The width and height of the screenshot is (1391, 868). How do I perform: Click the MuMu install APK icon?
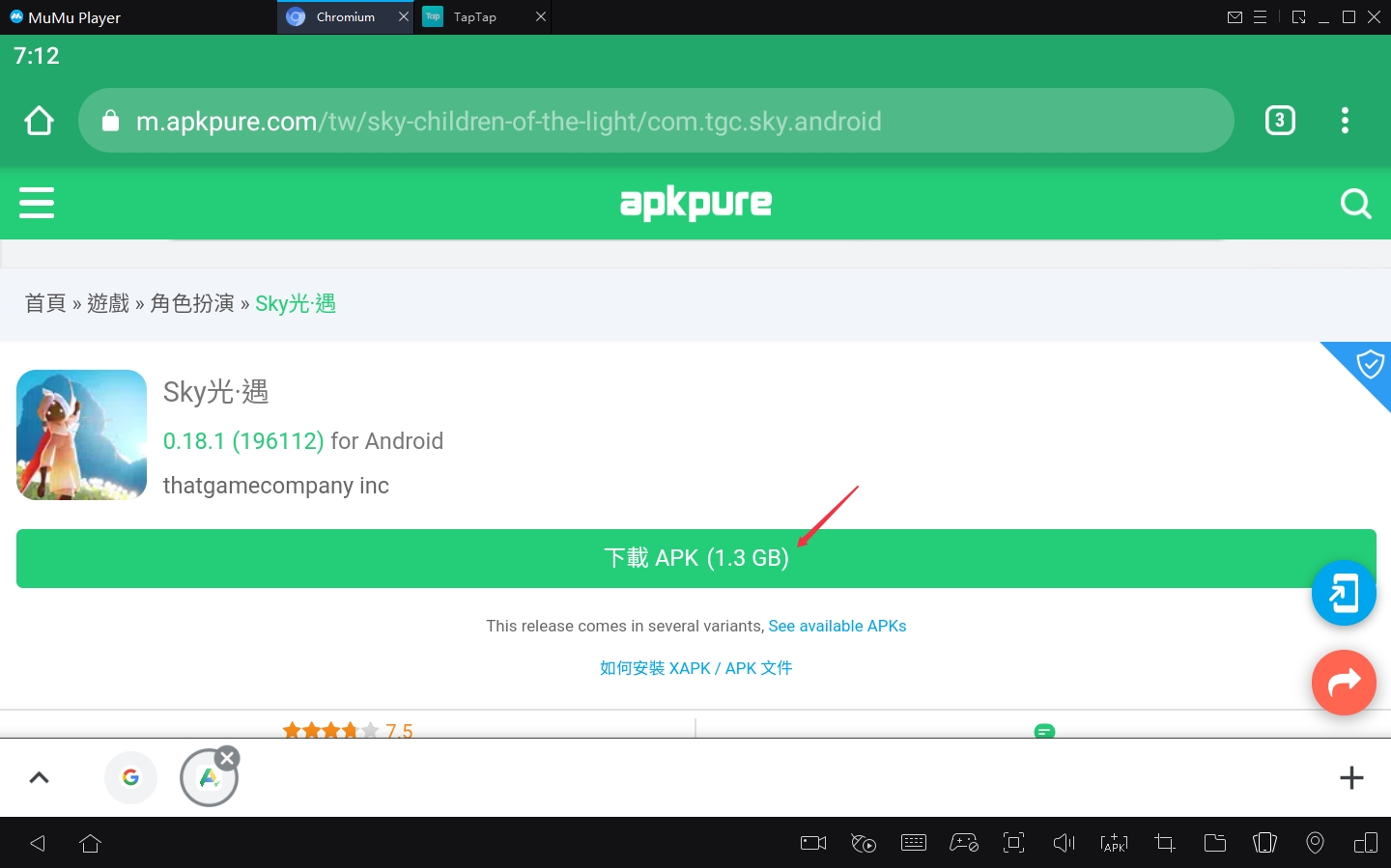pos(1115,843)
